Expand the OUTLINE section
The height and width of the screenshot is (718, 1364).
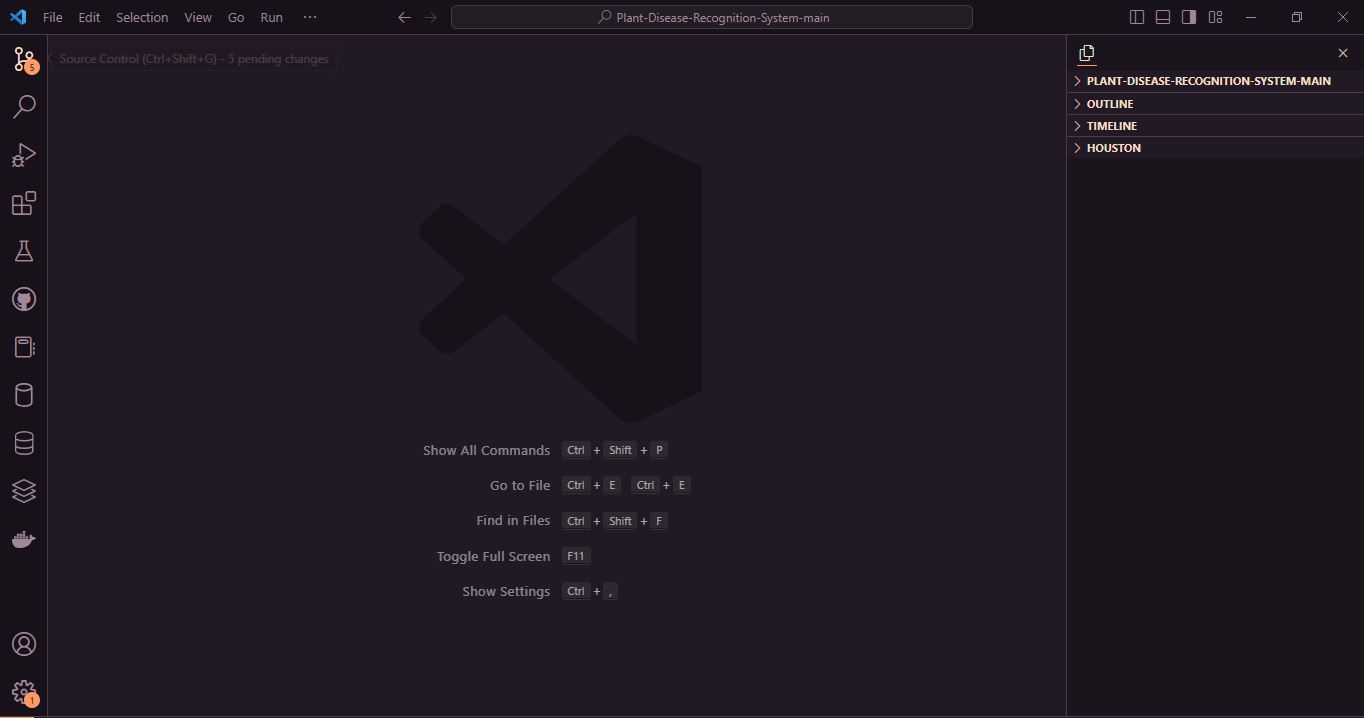pos(1215,104)
